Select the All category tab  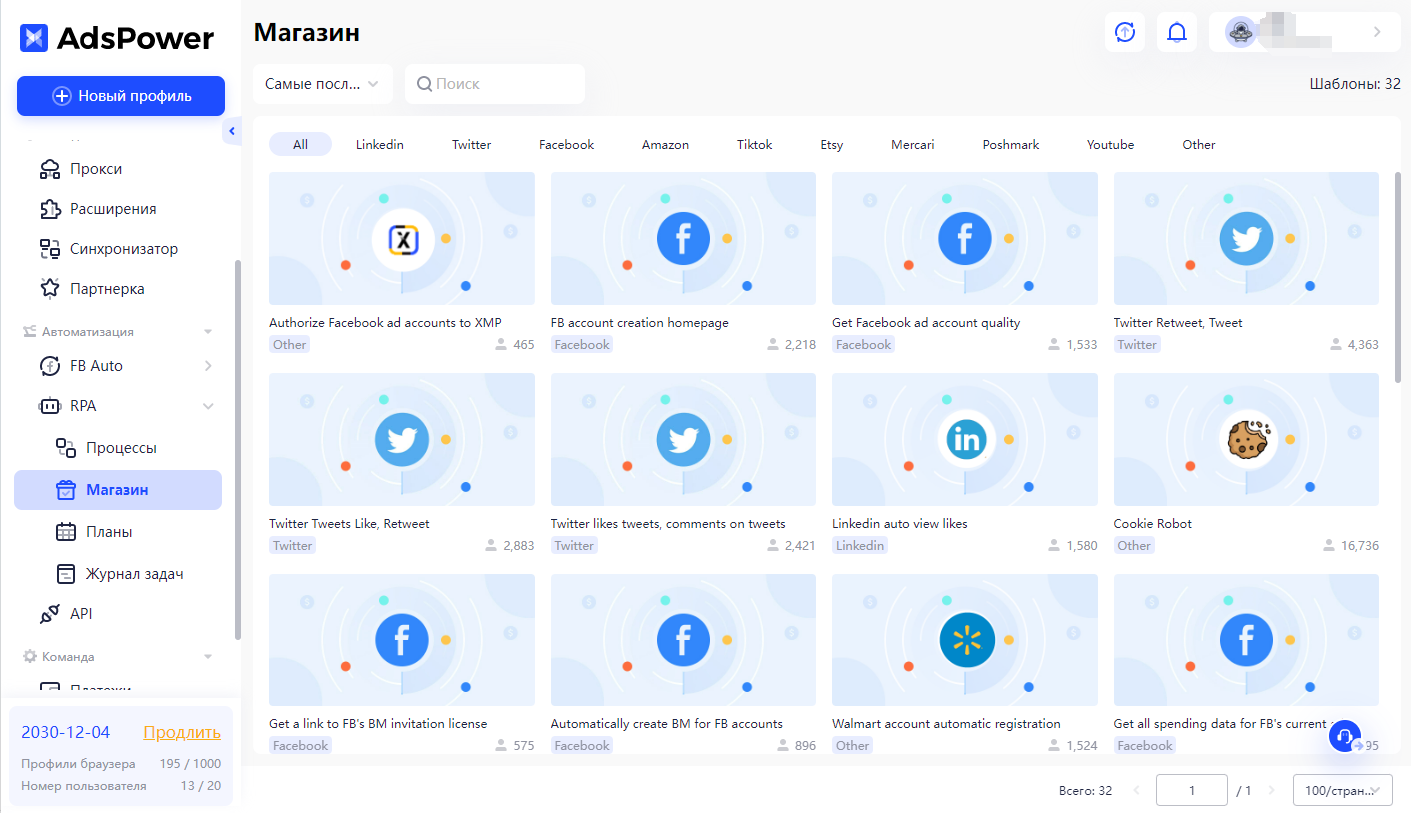tap(300, 145)
